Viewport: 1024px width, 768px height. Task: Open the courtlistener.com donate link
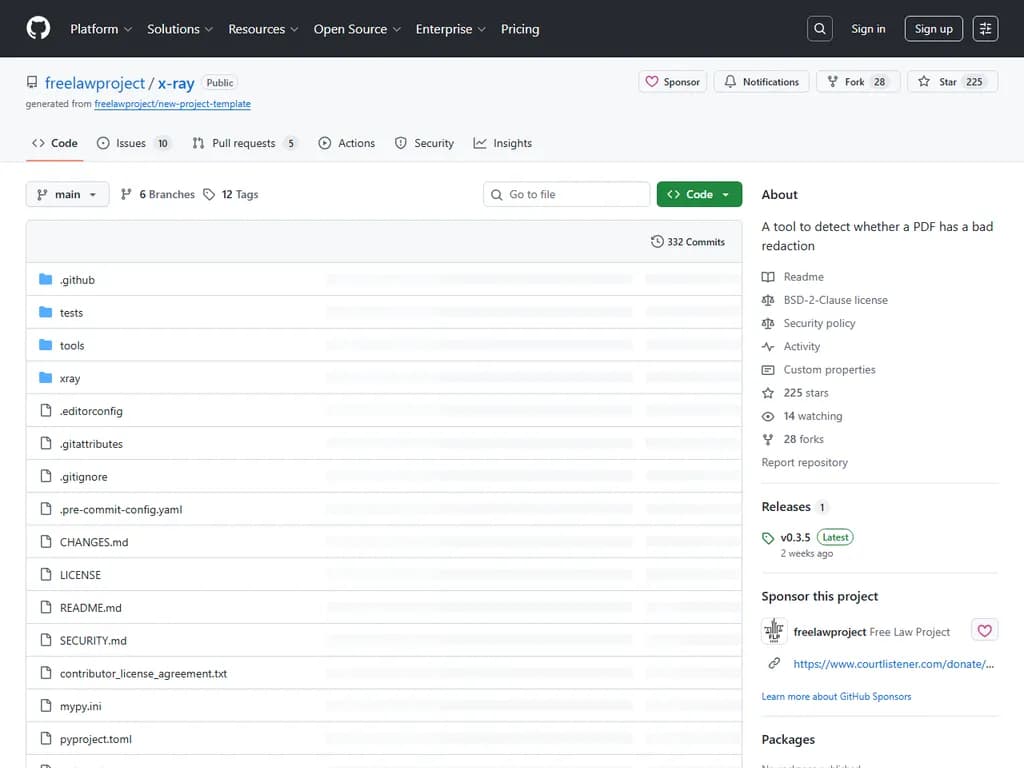893,664
